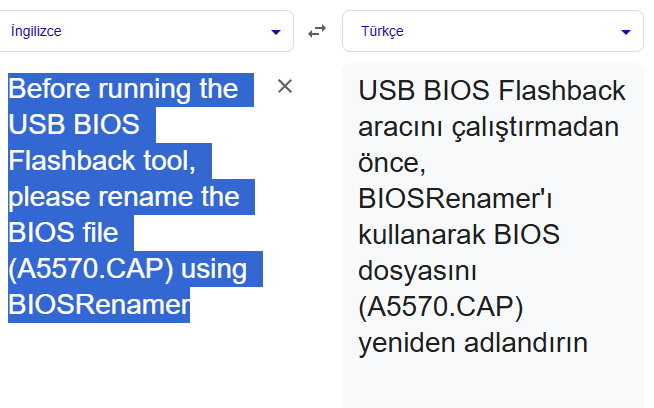Click "yeniden adlandırın" in the translation
Image resolution: width=654 pixels, height=408 pixels.
(x=472, y=343)
